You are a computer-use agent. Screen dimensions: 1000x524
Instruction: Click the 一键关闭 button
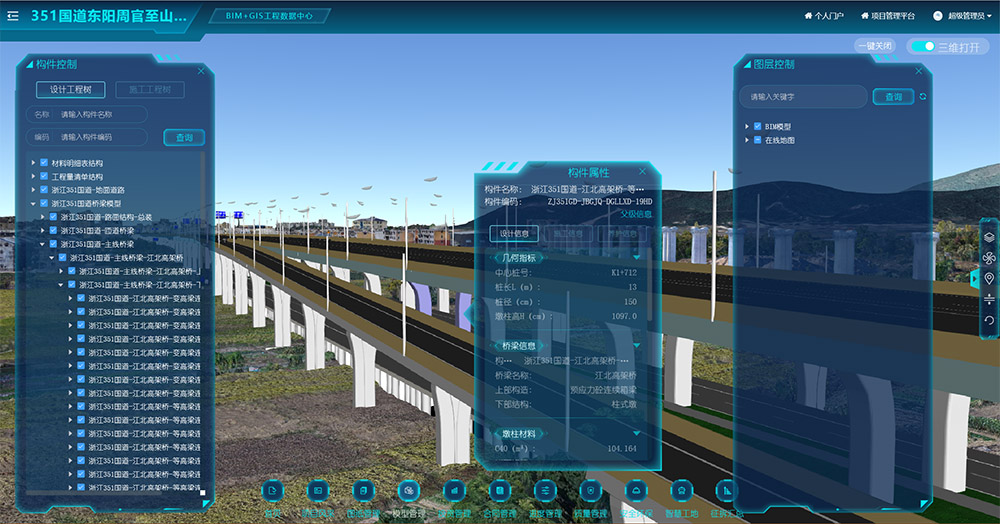click(x=874, y=46)
